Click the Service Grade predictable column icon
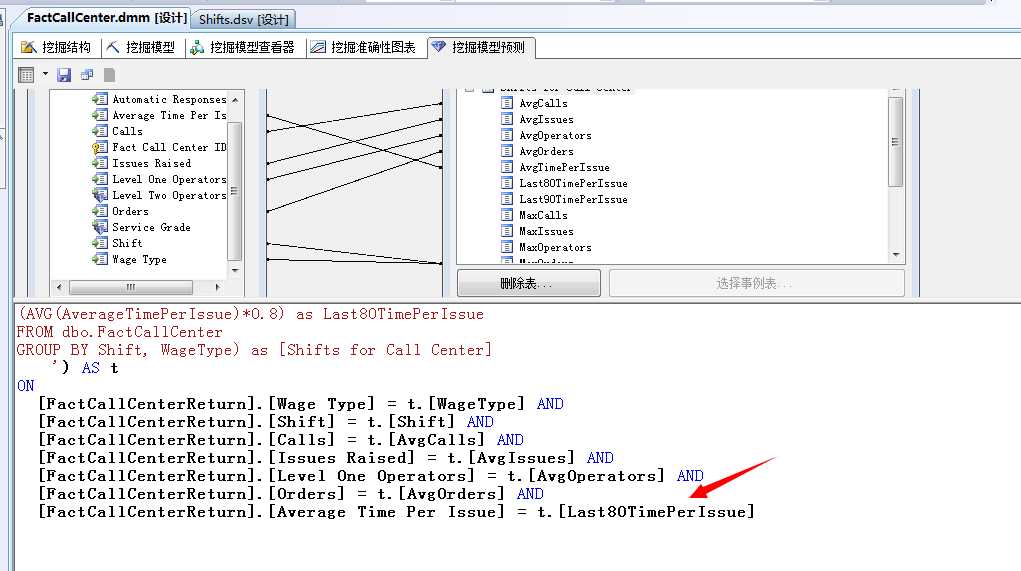The height and width of the screenshot is (571, 1021). [100, 227]
